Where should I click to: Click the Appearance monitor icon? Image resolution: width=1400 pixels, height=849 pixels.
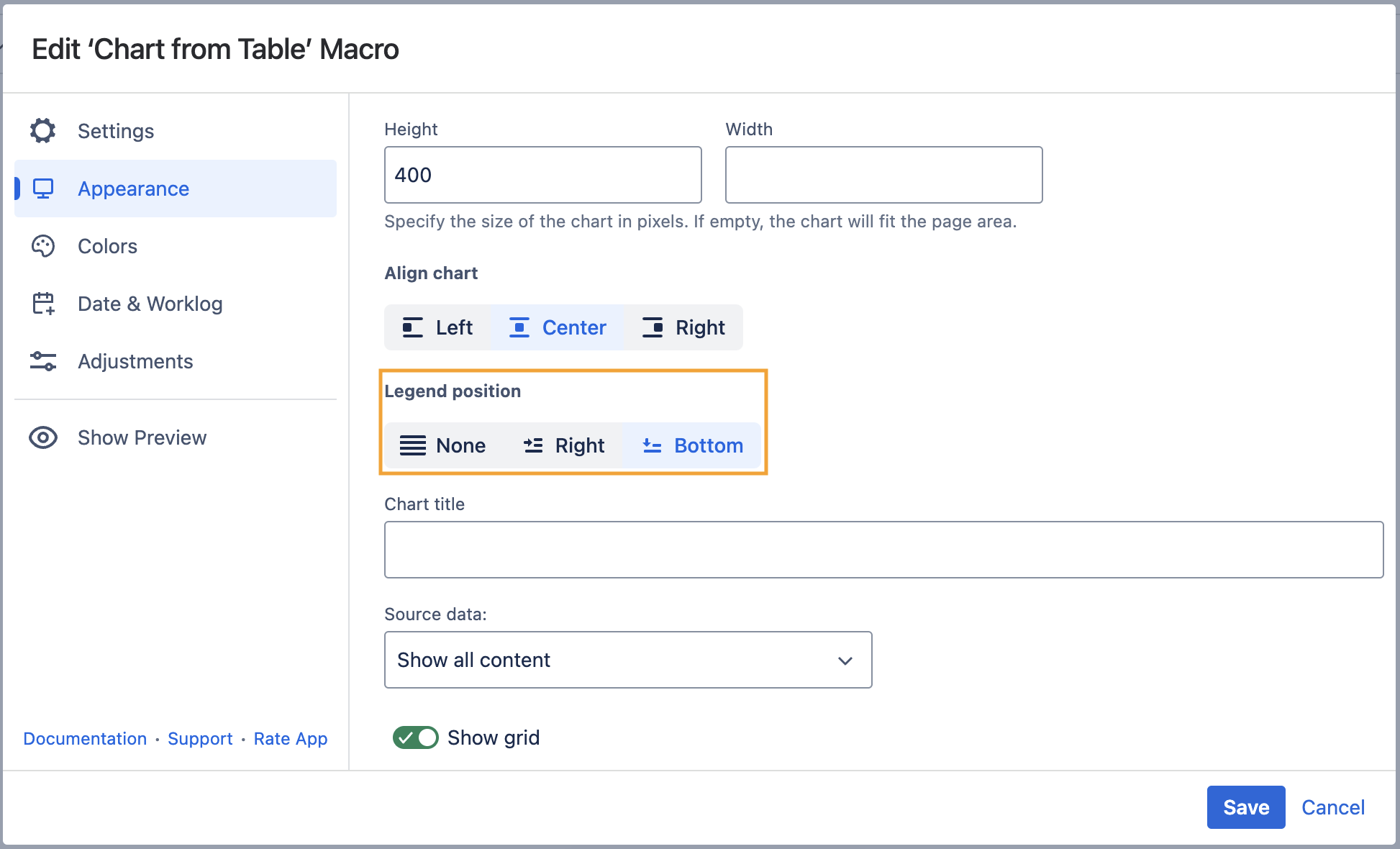tap(43, 189)
